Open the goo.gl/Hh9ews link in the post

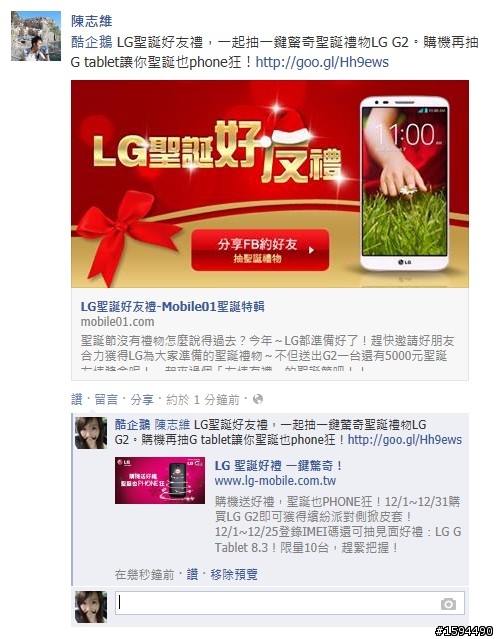tap(322, 62)
